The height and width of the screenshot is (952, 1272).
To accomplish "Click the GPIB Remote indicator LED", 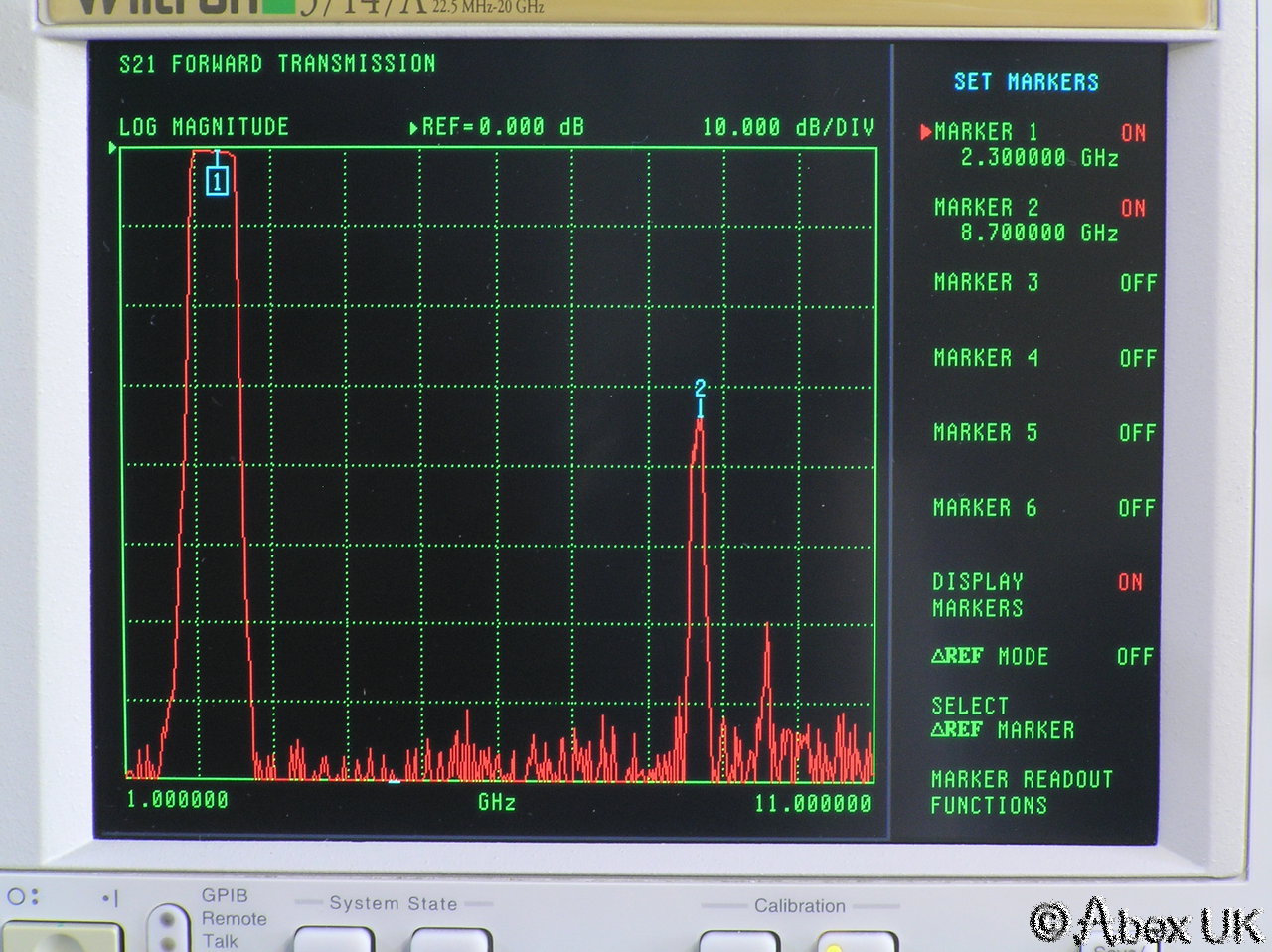I will (x=168, y=920).
